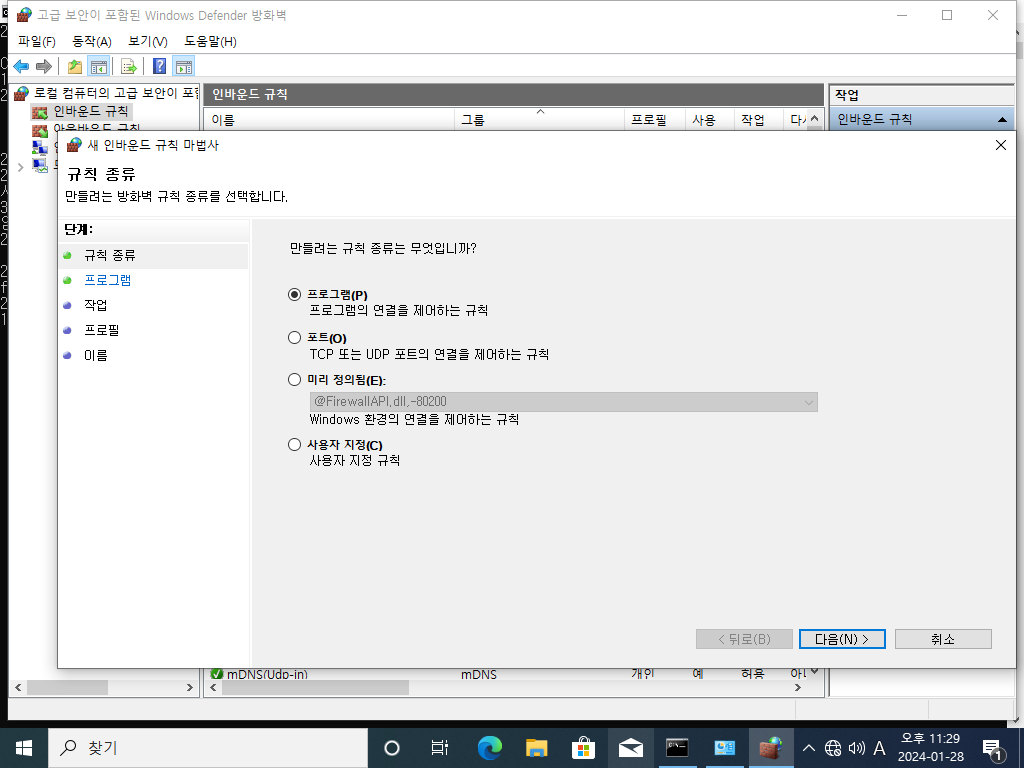Open Microsoft Store from taskbar
The image size is (1024, 768).
tap(583, 748)
